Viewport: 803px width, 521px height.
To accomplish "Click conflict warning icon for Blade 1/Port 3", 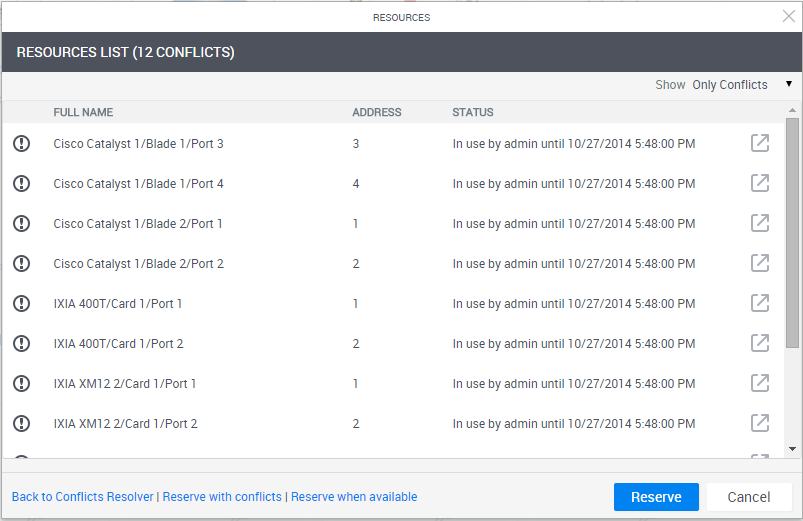I will click(22, 144).
